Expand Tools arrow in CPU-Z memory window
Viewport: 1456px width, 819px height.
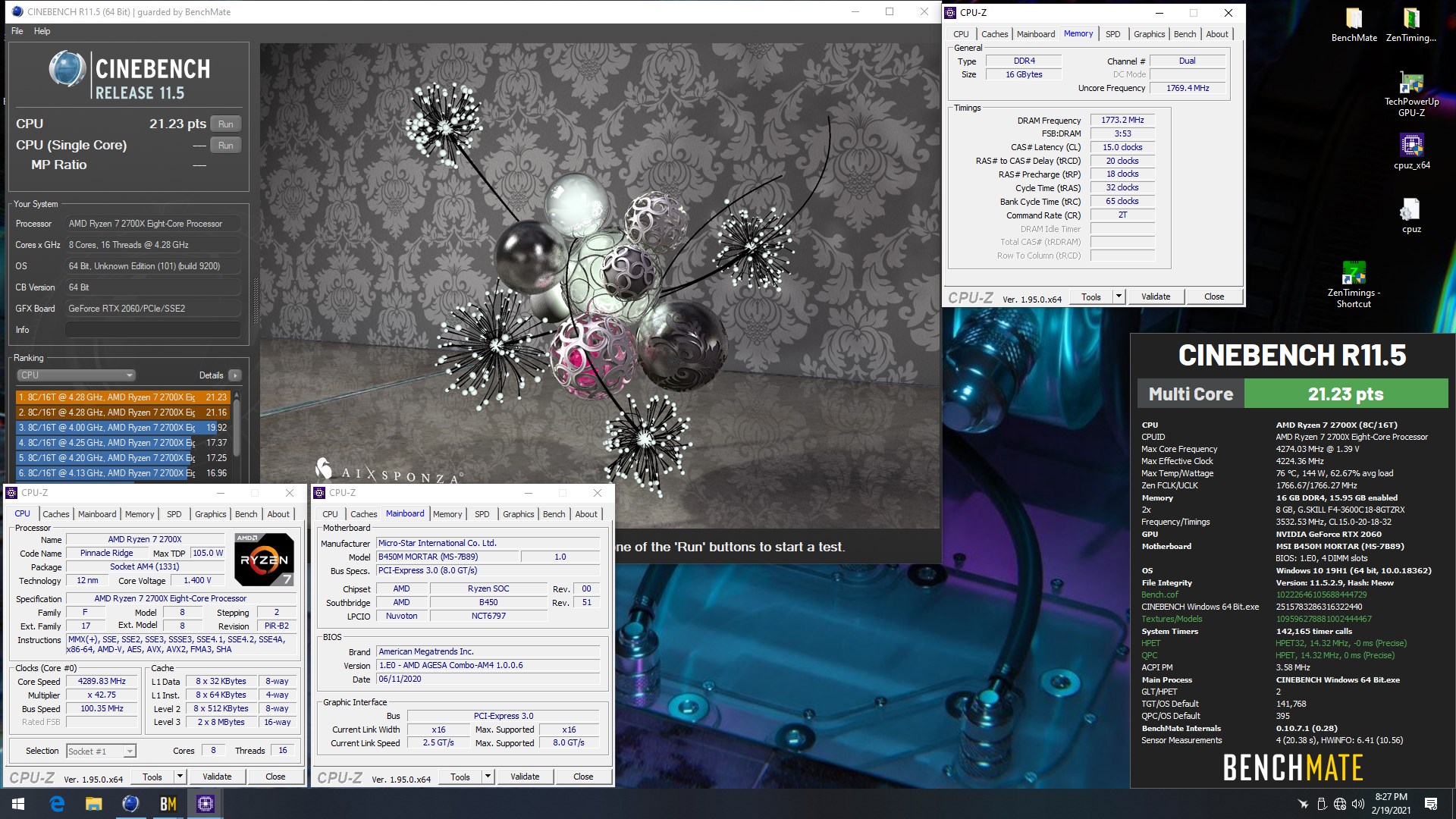1118,297
